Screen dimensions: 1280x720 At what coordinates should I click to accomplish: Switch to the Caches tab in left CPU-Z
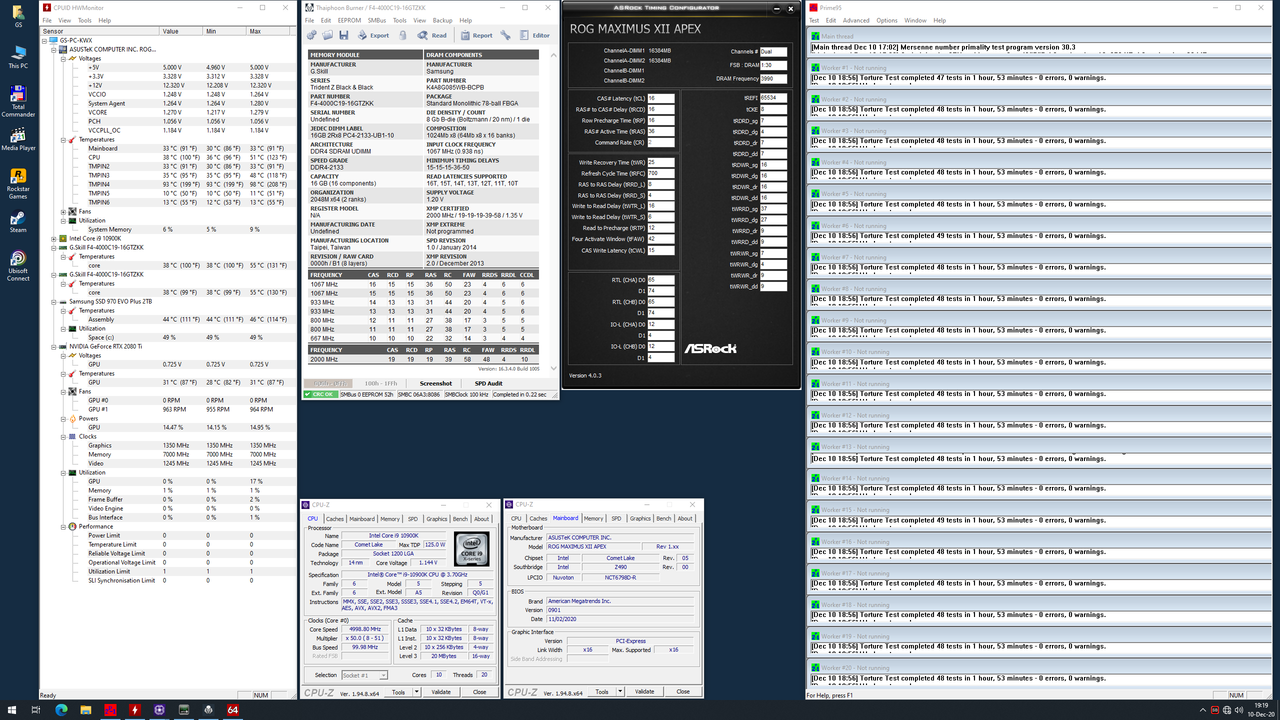[335, 519]
